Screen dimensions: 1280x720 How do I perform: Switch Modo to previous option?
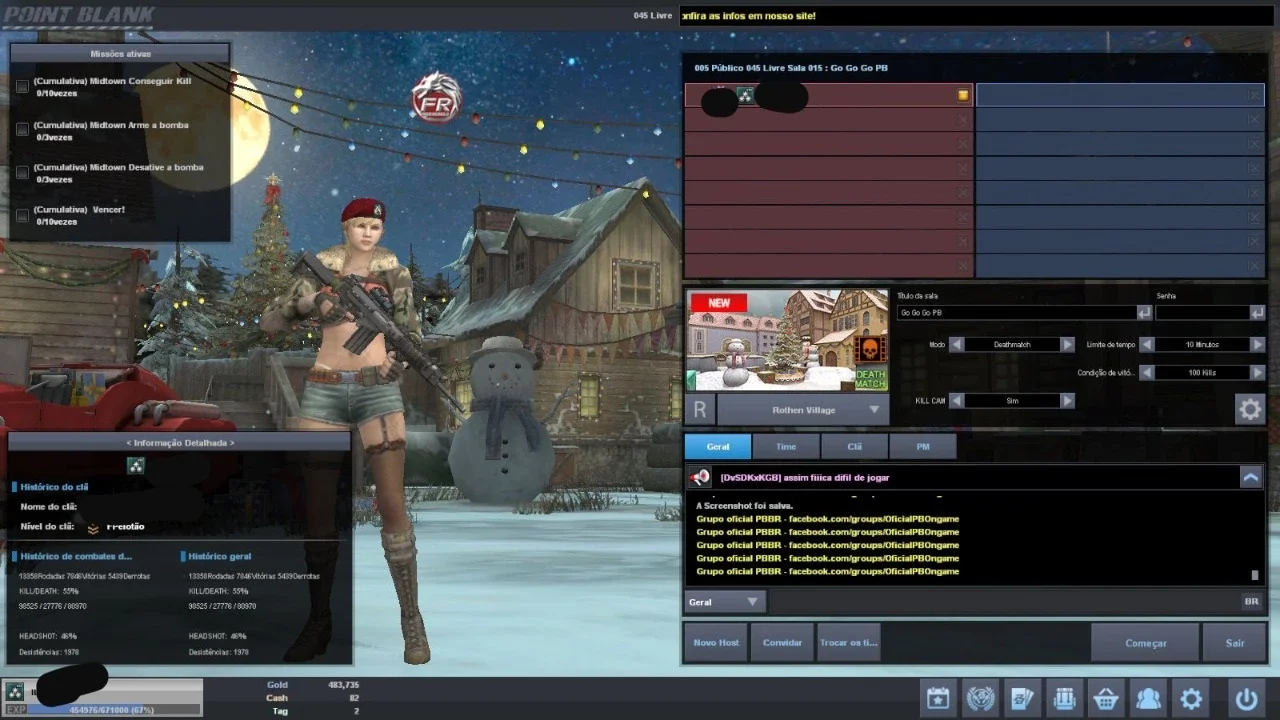point(956,344)
